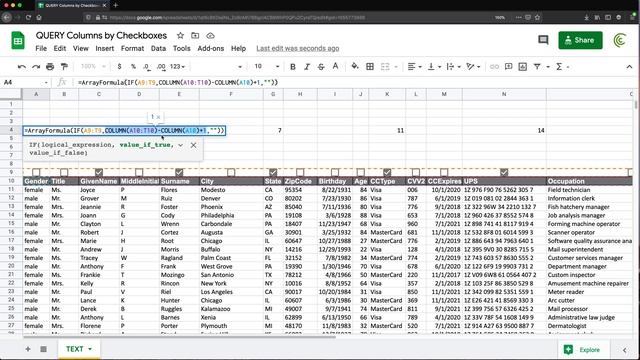
Task: Open the Text color picker
Action: click(x=335, y=67)
